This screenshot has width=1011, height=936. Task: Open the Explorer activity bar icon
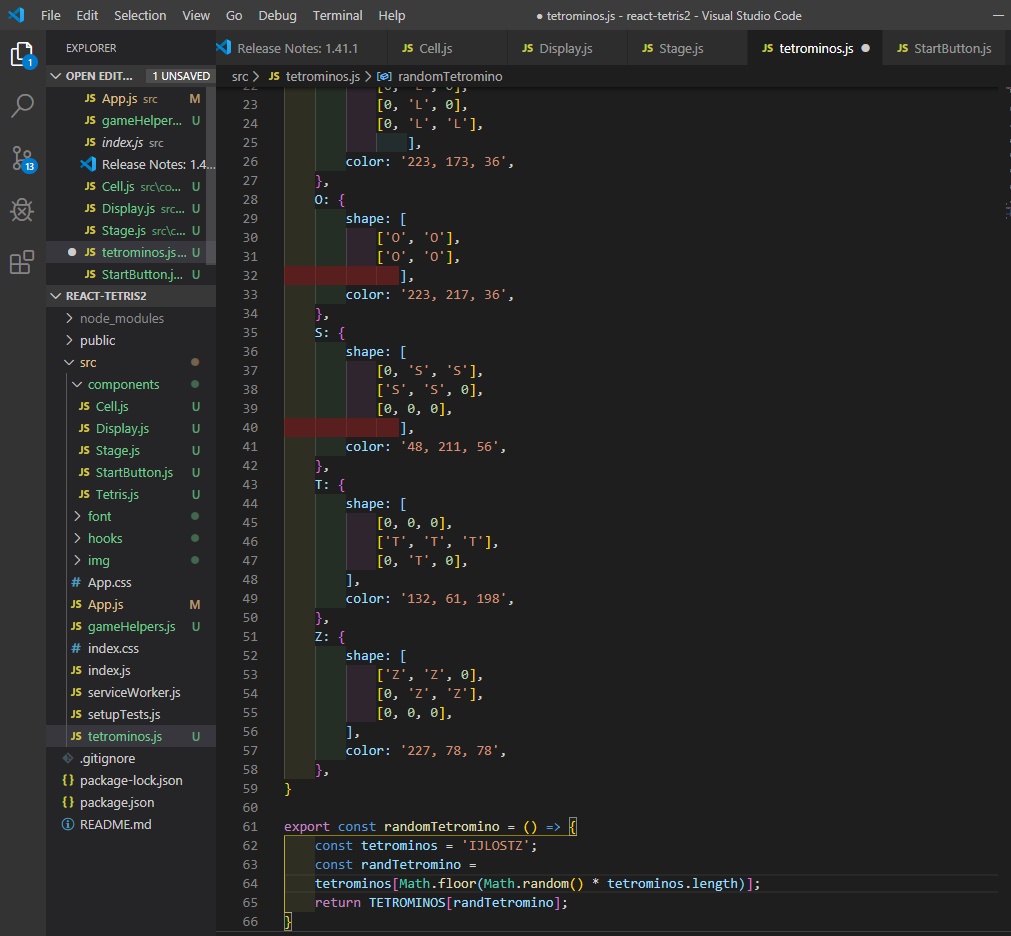[22, 54]
